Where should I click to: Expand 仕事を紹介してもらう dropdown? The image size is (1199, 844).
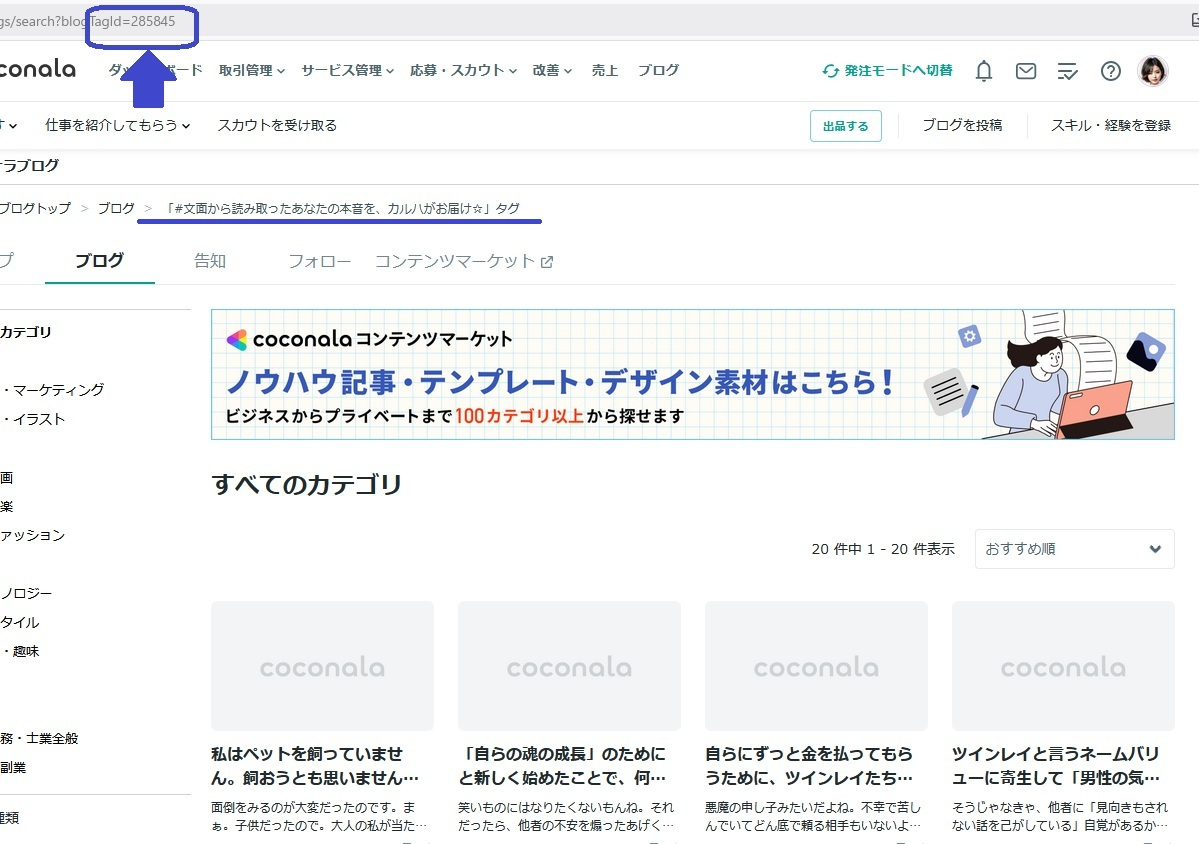pos(118,125)
